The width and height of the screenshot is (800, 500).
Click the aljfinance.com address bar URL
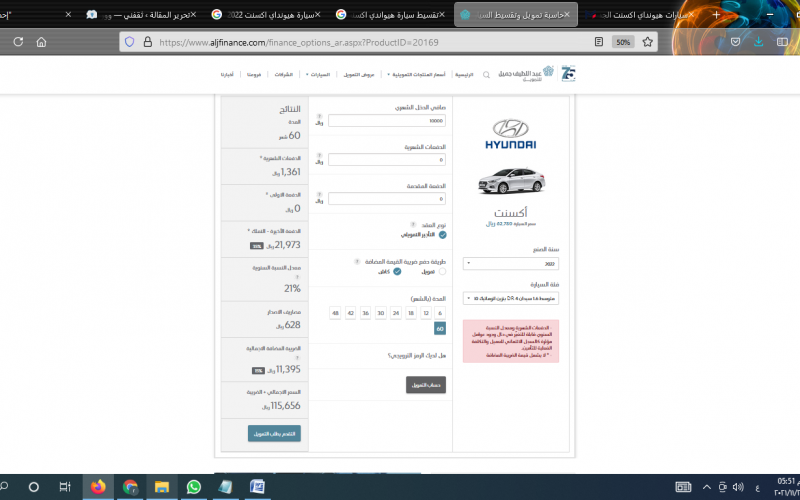(298, 42)
